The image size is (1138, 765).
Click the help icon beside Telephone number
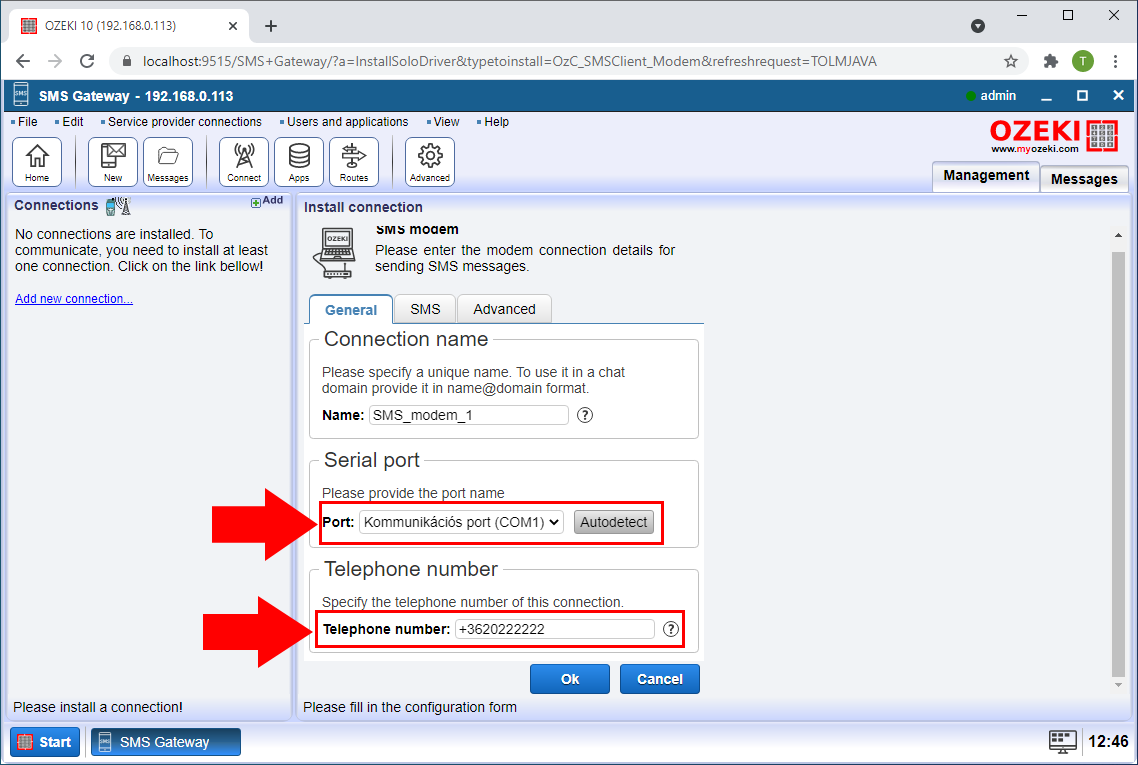(671, 629)
